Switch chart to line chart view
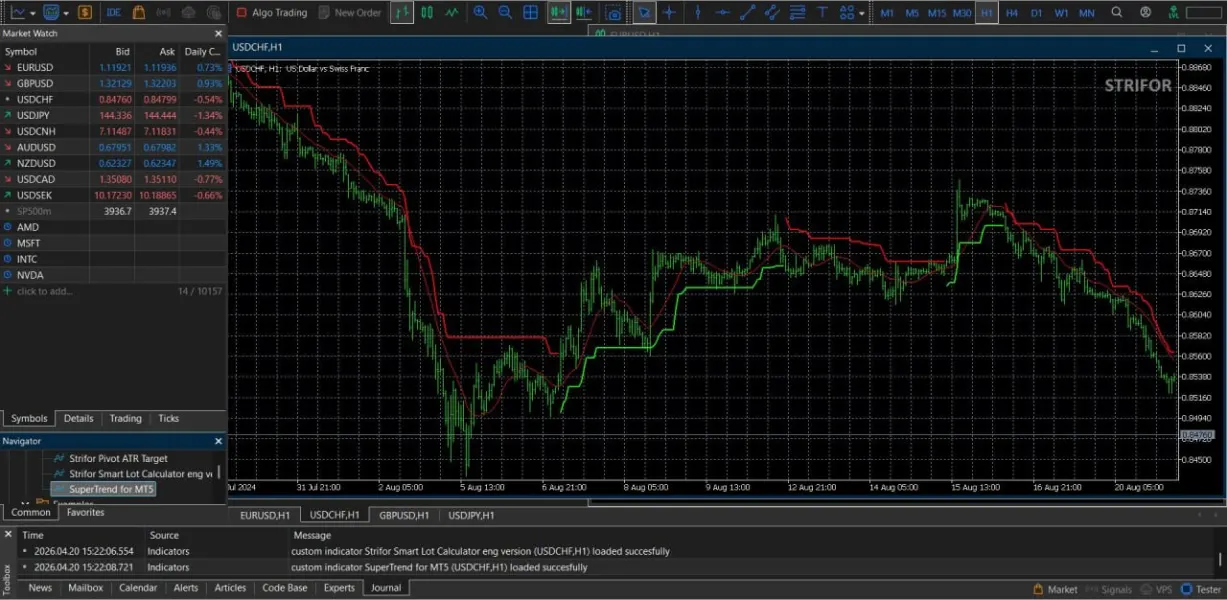Image resolution: width=1227 pixels, height=600 pixels. click(453, 13)
